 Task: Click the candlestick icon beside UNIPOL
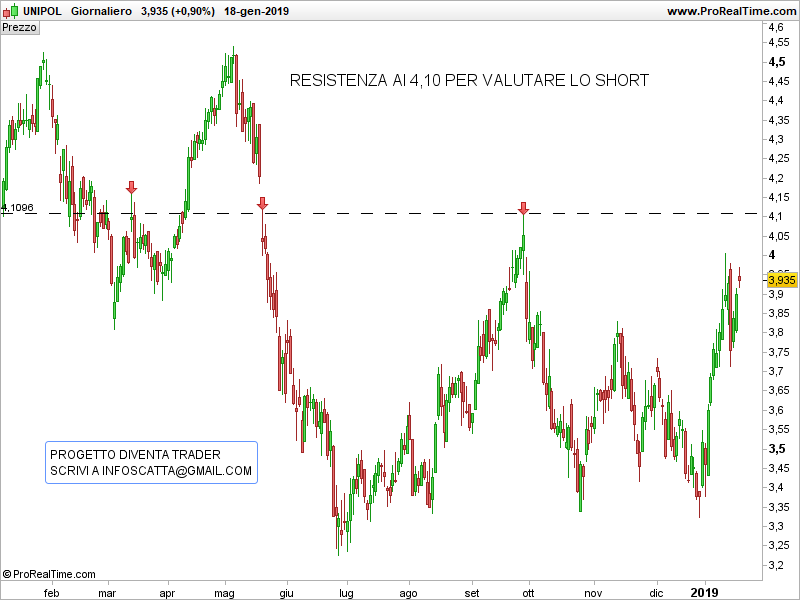(x=10, y=11)
